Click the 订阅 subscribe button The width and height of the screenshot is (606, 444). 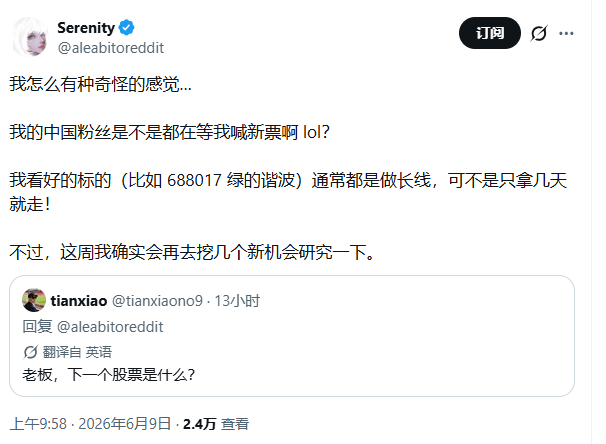coord(490,33)
